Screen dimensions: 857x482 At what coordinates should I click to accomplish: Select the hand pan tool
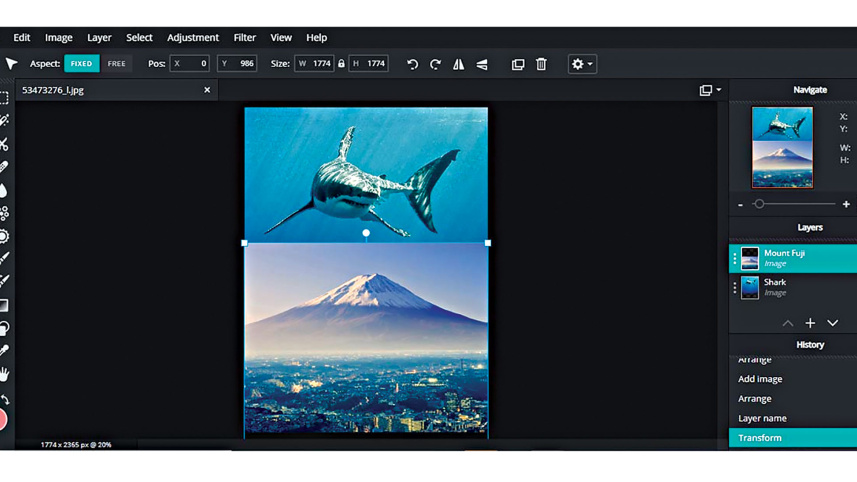[5, 374]
